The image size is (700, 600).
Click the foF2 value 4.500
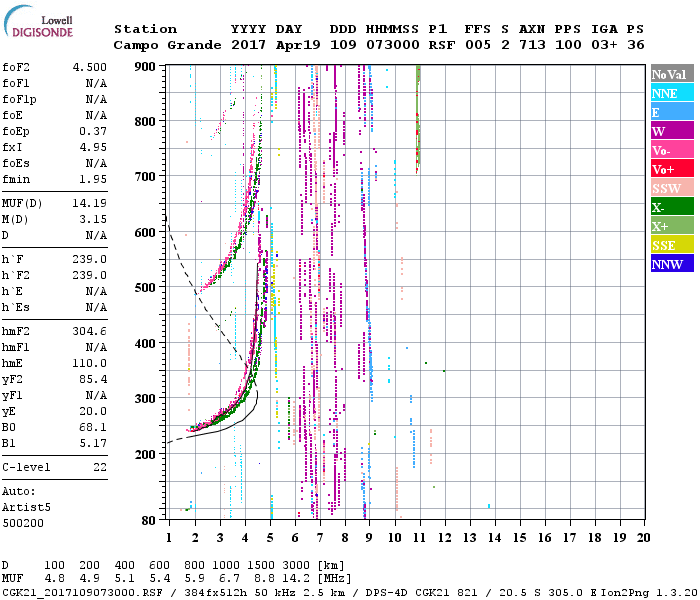click(x=90, y=67)
